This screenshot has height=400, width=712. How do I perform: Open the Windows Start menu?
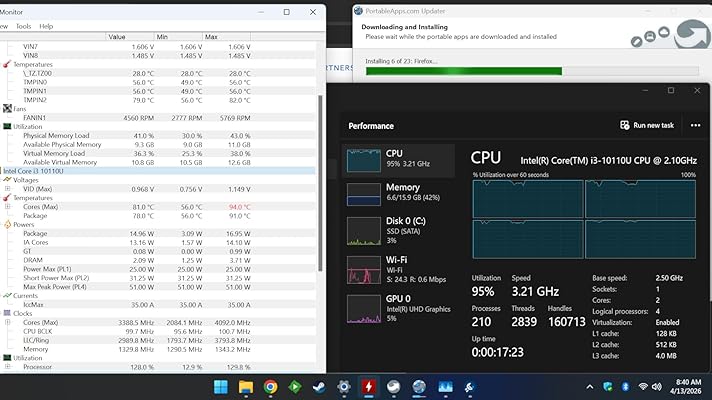pyautogui.click(x=217, y=386)
